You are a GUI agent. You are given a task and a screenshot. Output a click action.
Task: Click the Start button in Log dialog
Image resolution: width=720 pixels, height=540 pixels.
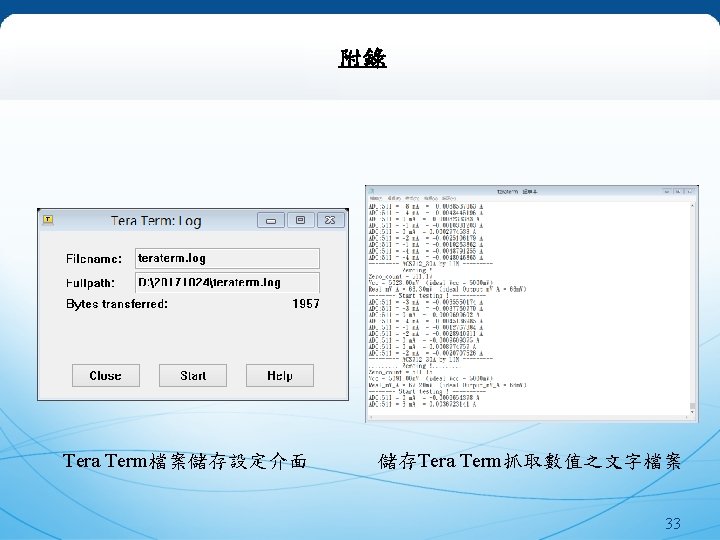point(193,376)
